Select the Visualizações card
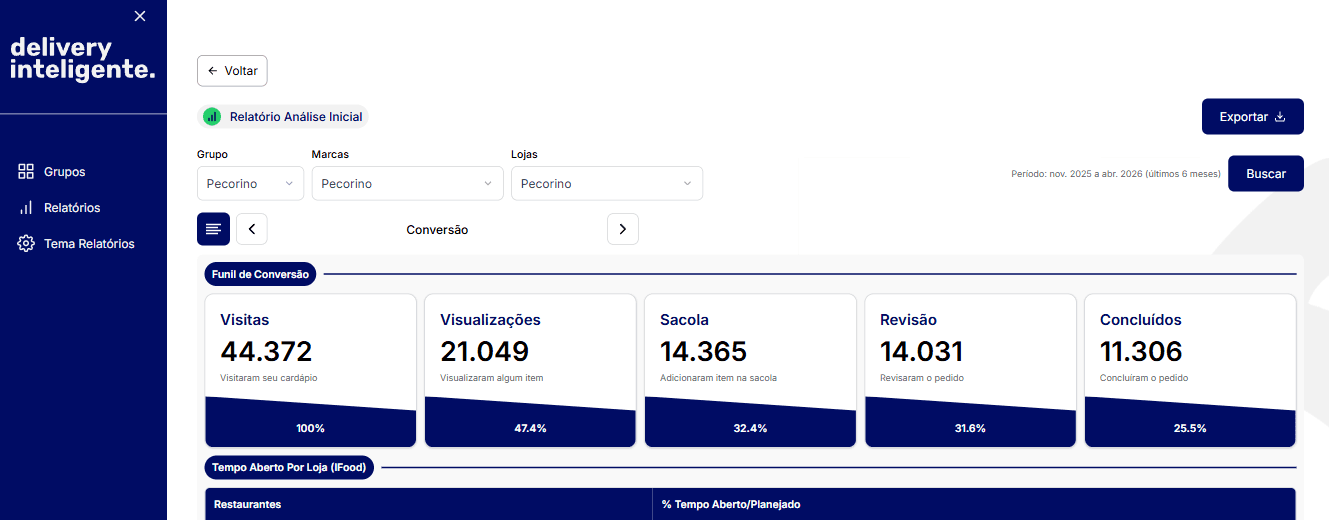Viewport: 1329px width, 520px height. [530, 370]
